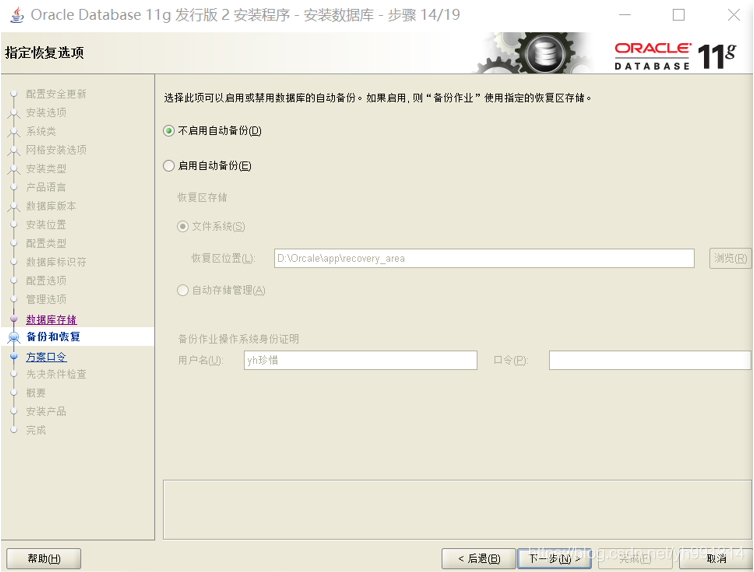The image size is (754, 572).
Task: Select the 备份和恢复 step in sidebar
Action: pyautogui.click(x=53, y=336)
